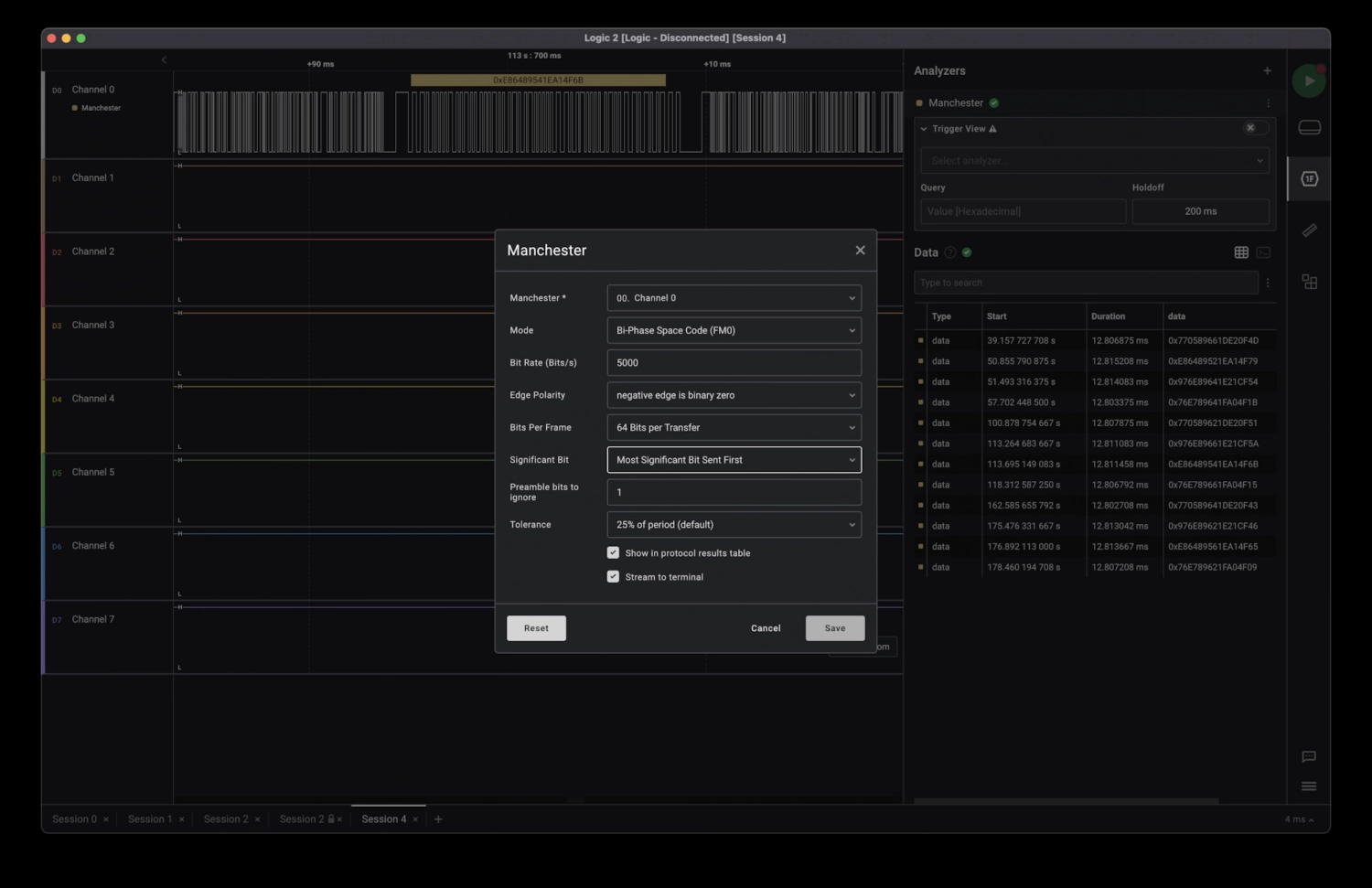Select Channel 3 label
Screen dimensions: 1372x888
[x=93, y=325]
